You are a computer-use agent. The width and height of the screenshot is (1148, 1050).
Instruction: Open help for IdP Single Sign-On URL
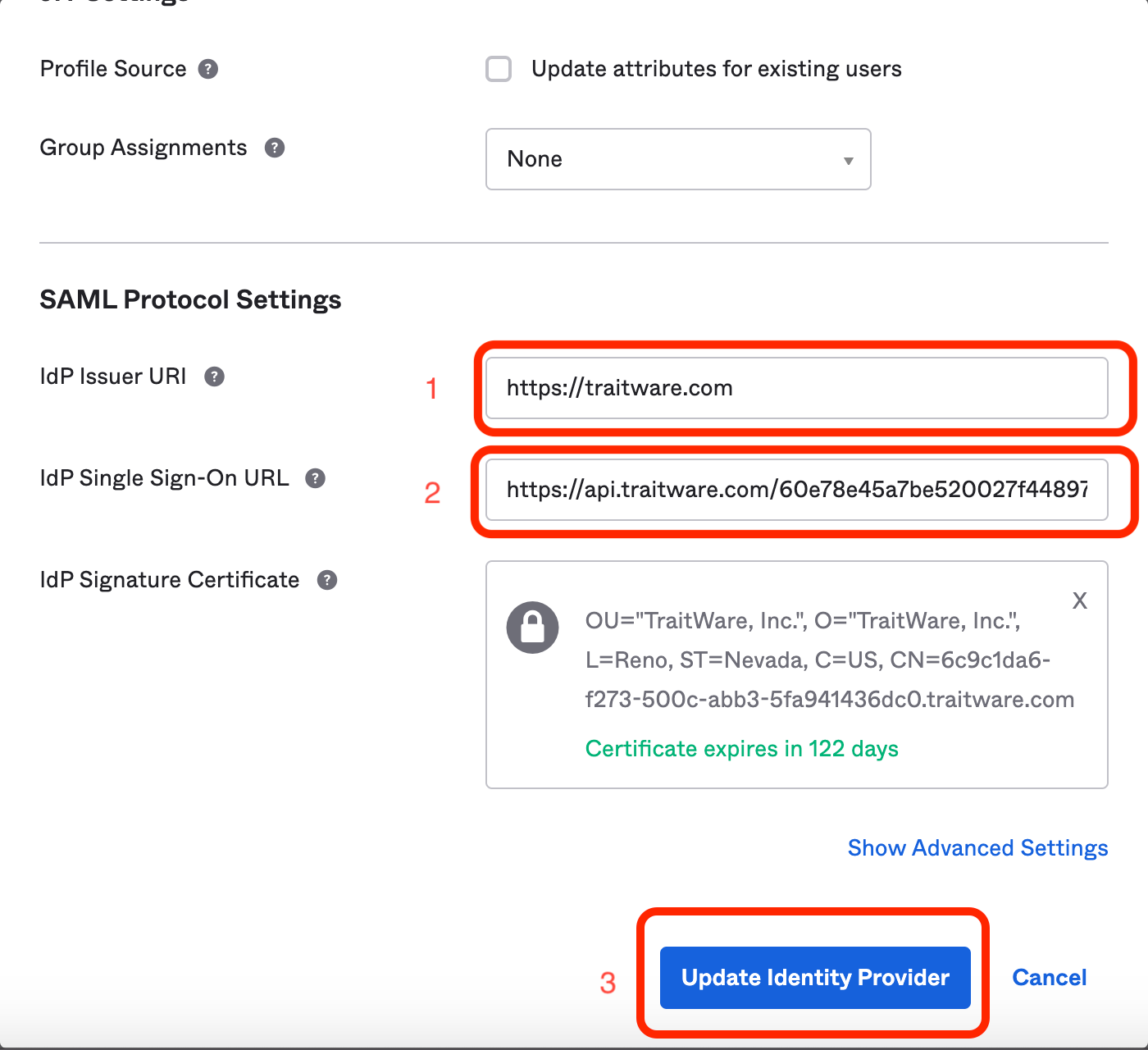click(316, 478)
